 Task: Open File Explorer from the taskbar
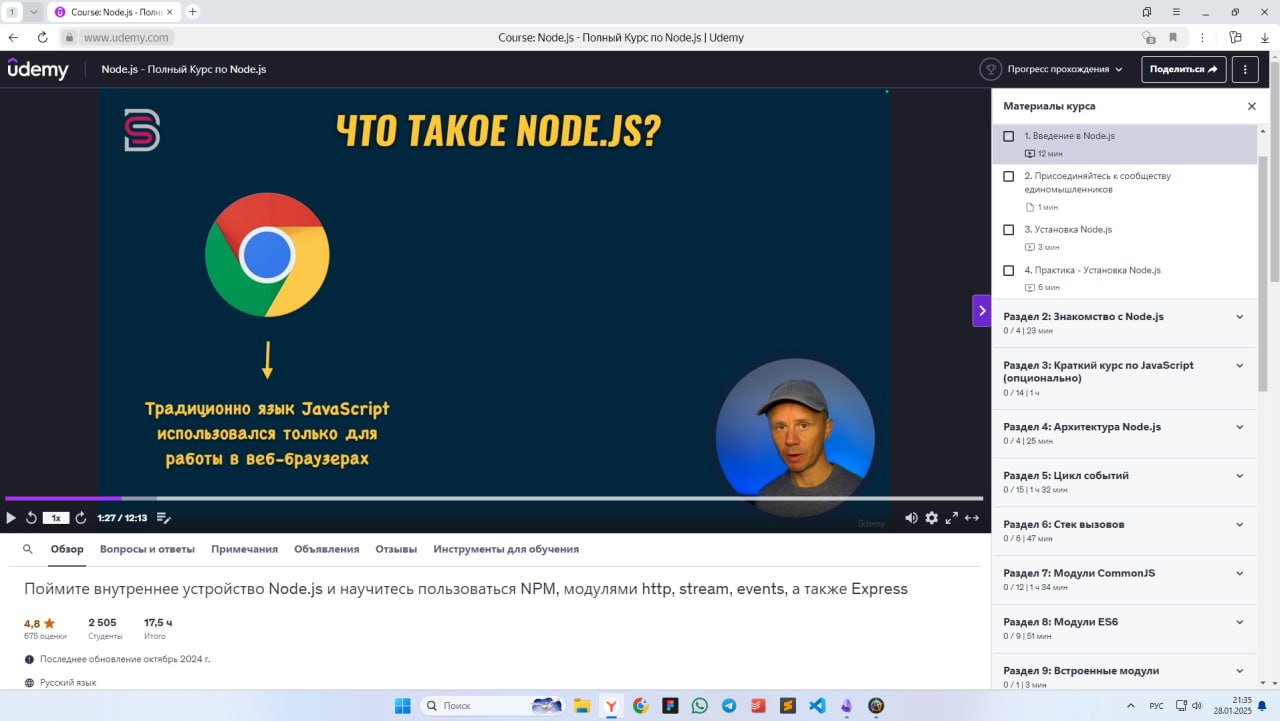(x=581, y=705)
